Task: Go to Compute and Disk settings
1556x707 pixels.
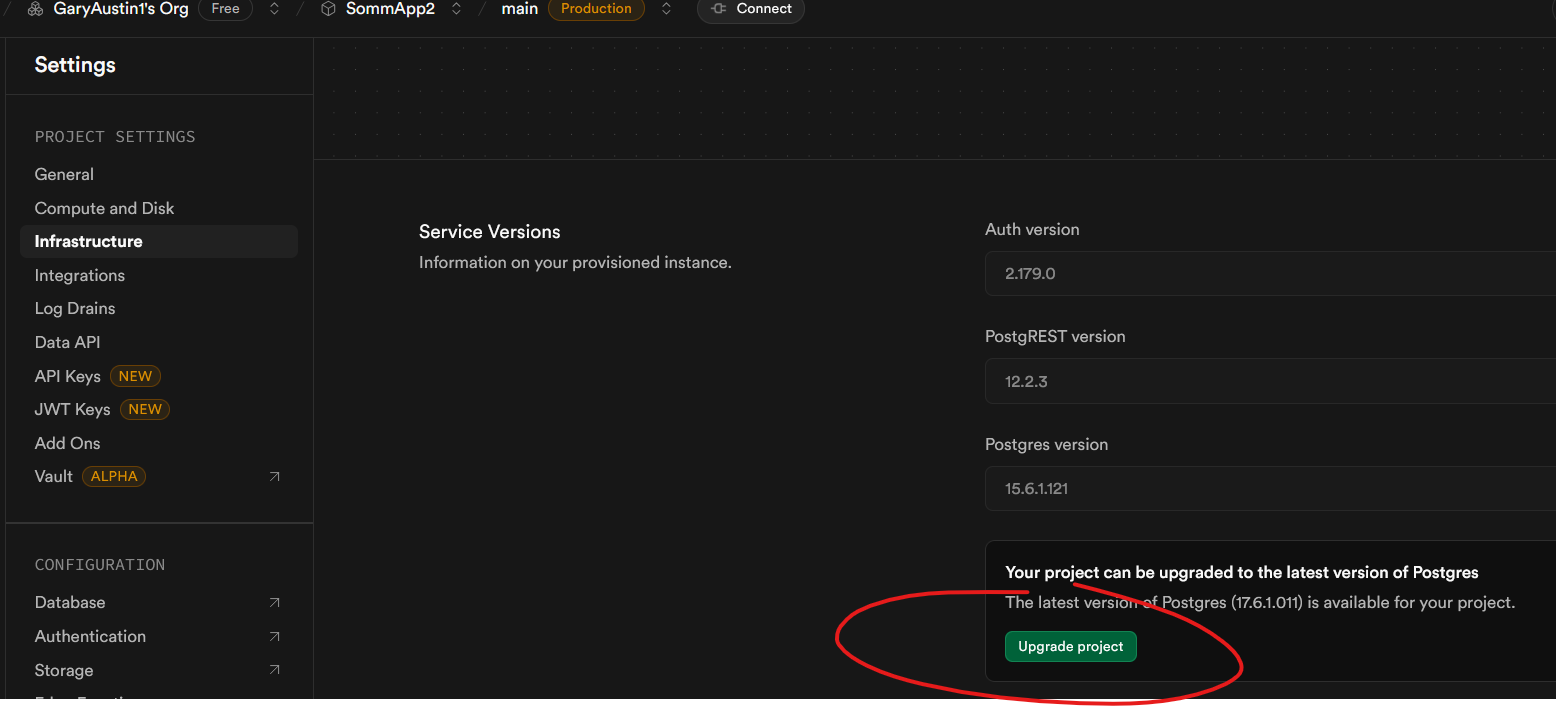Action: click(x=104, y=208)
